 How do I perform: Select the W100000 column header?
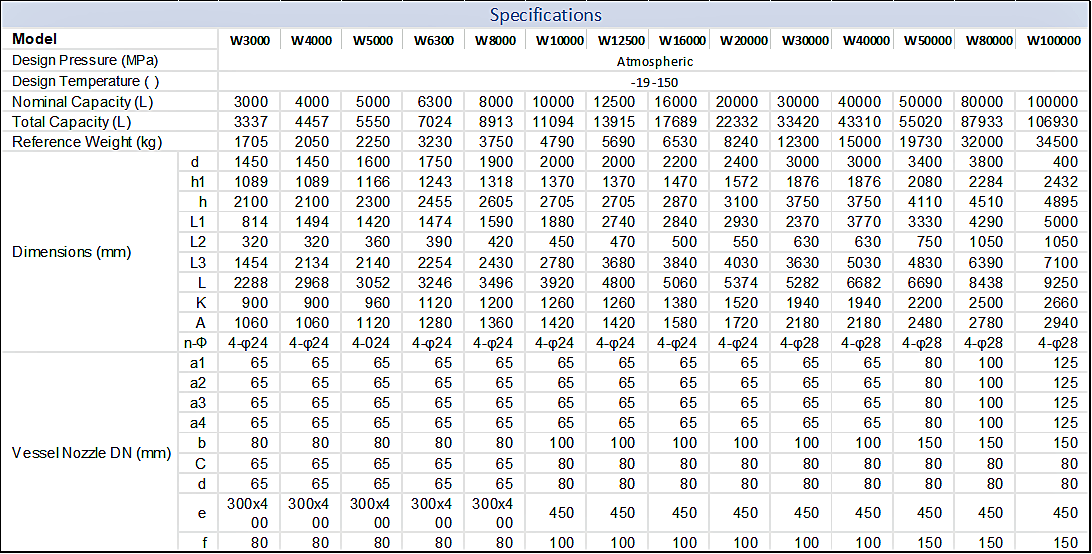click(1054, 40)
